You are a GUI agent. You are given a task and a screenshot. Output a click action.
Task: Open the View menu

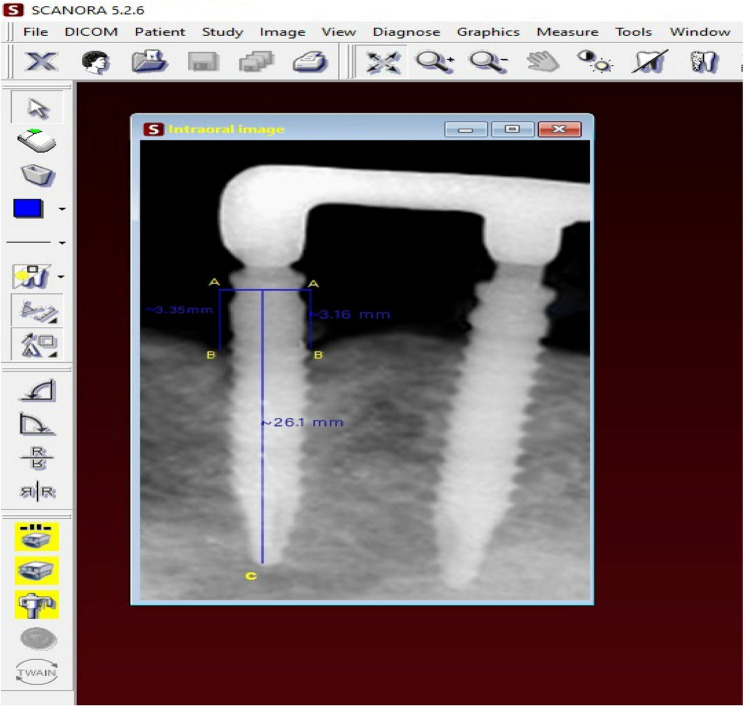coord(338,32)
